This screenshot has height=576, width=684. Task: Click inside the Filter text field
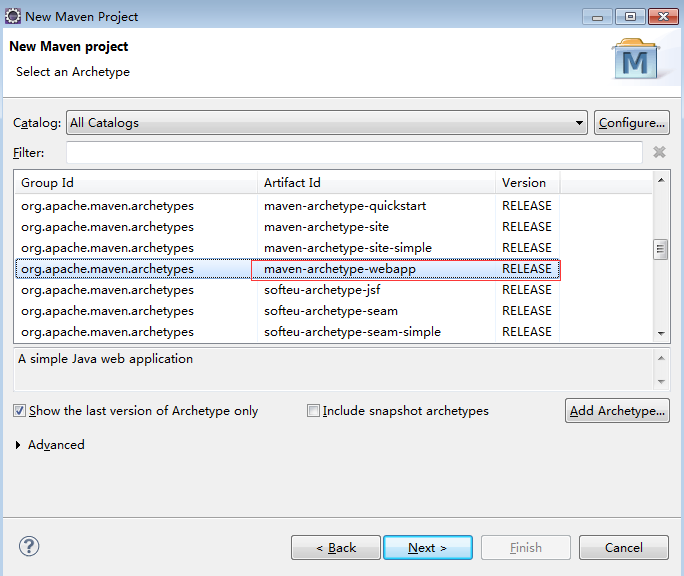point(354,152)
